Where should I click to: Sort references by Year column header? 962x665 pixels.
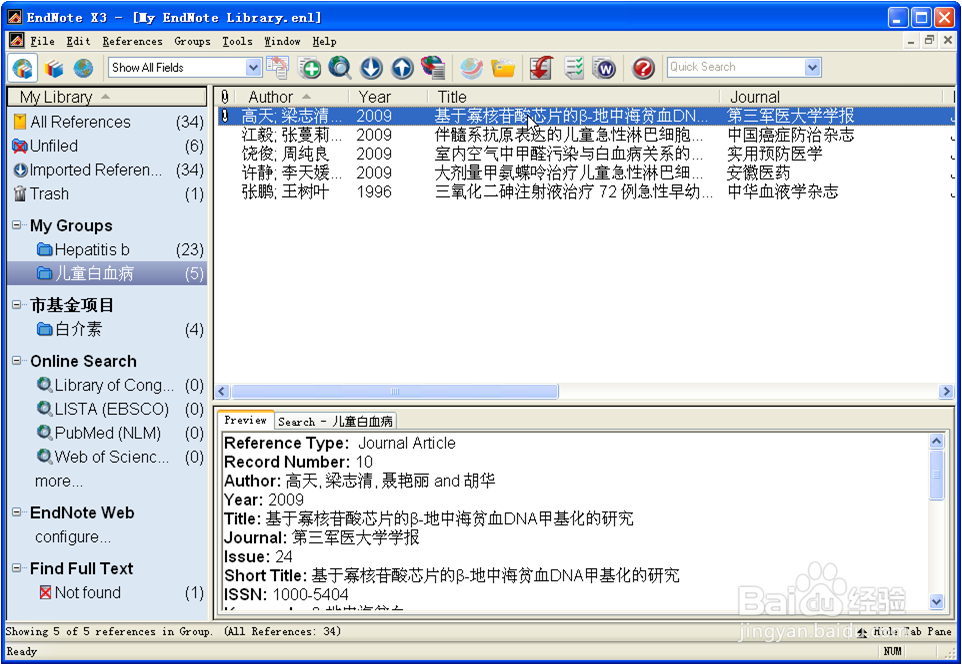pos(388,97)
